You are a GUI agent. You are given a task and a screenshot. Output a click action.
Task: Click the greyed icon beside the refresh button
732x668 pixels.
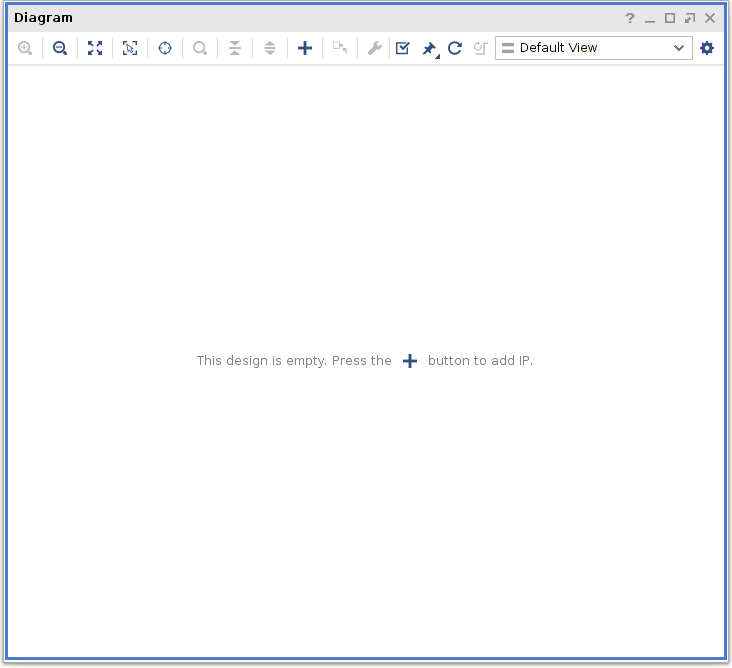point(480,48)
